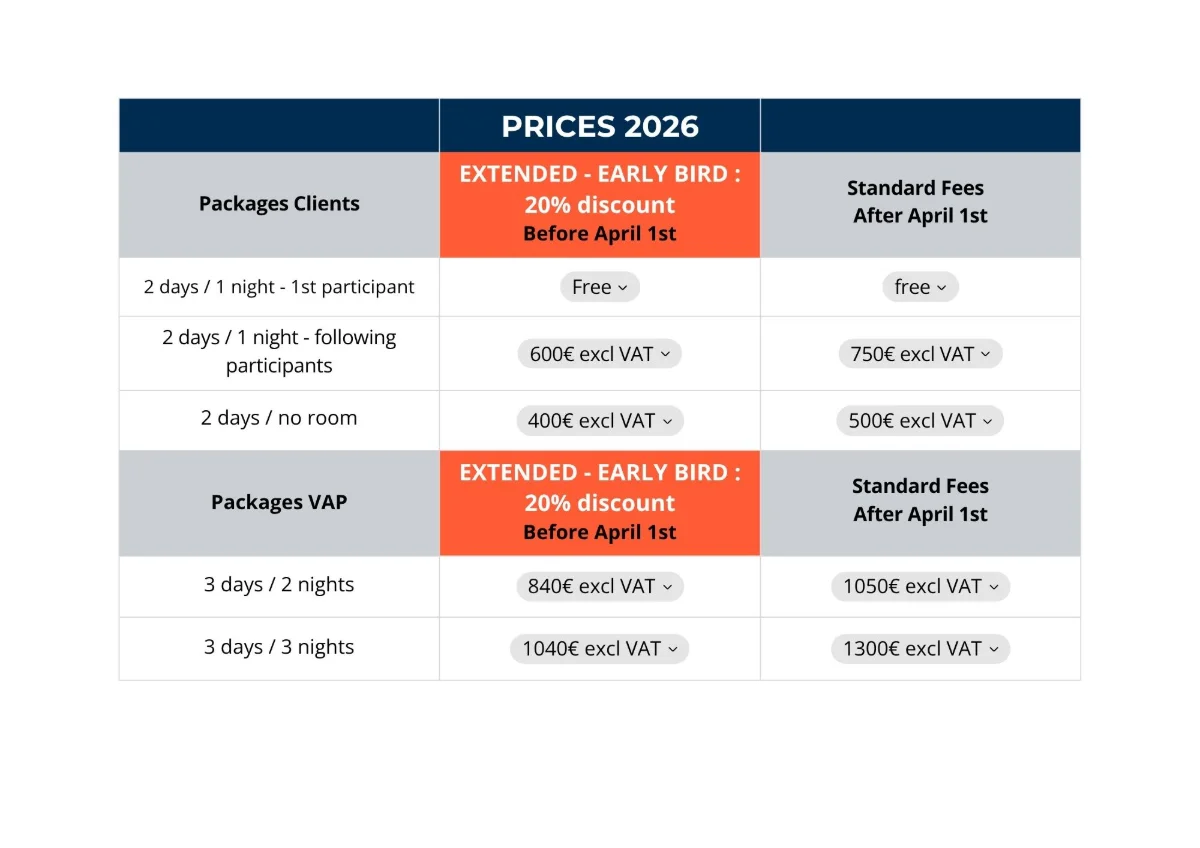The height and width of the screenshot is (848, 1200).
Task: Select the orange early bird cell under PRICES 2026
Action: pos(600,205)
